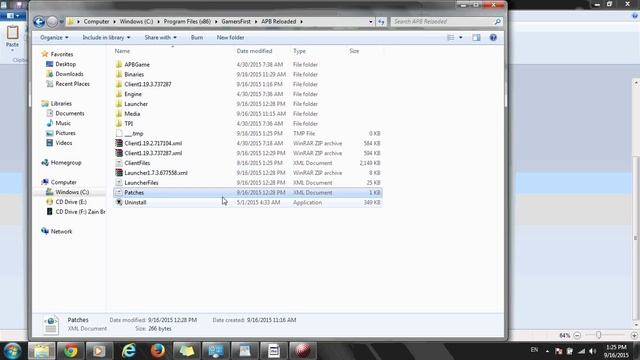Select the TPI folder icon

click(x=119, y=123)
